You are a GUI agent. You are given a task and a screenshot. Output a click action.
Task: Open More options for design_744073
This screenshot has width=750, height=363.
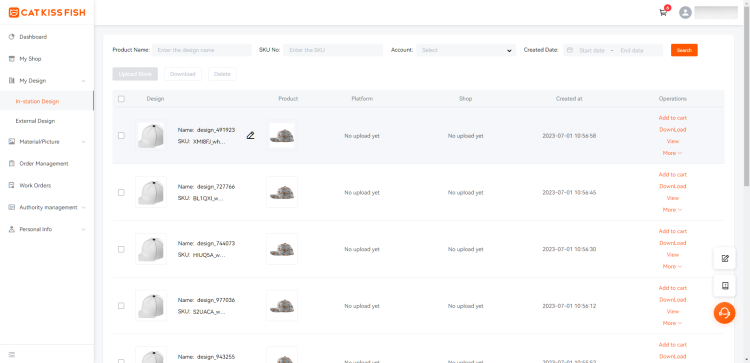point(672,266)
